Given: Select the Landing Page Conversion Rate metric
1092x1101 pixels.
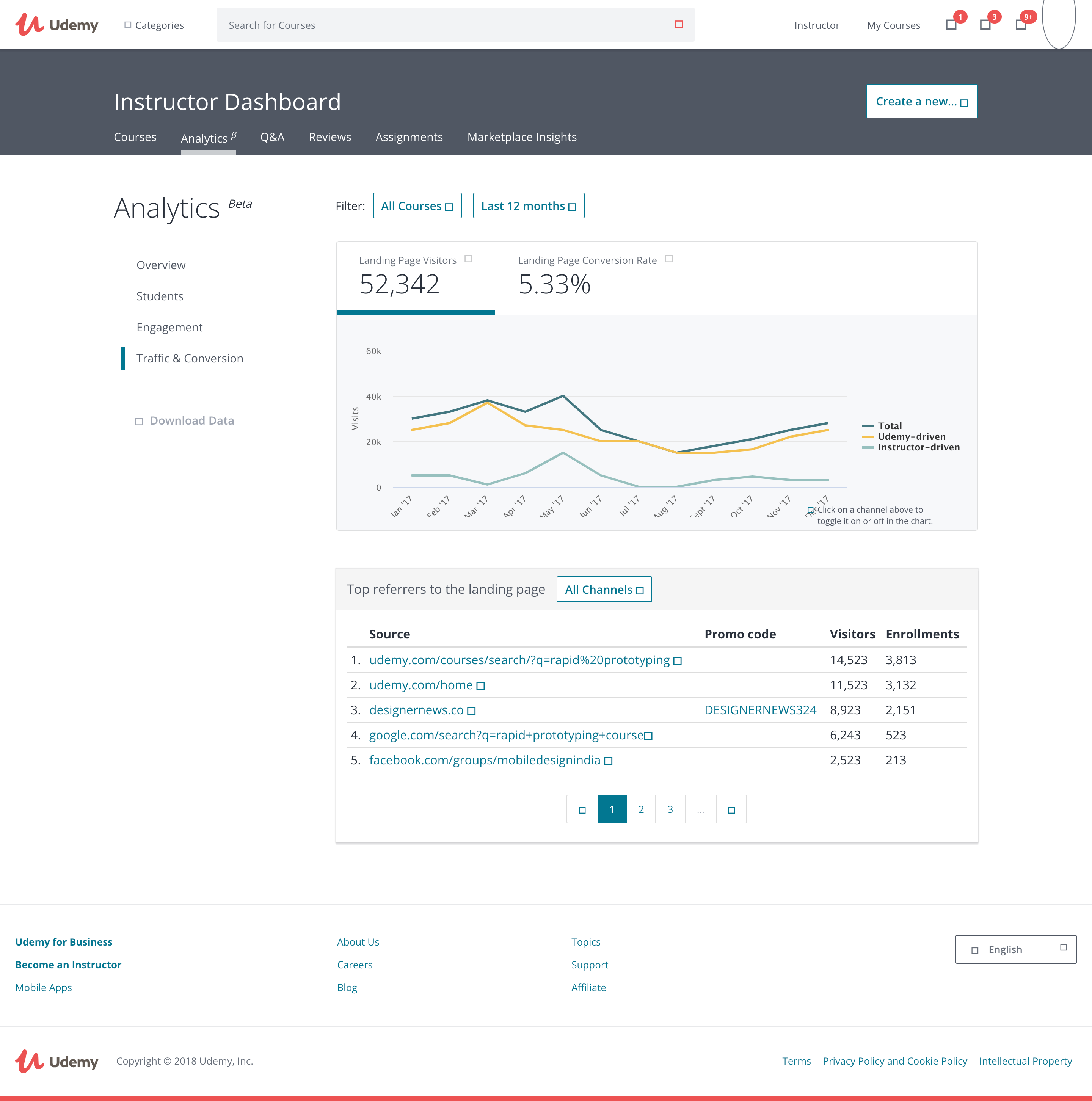Looking at the screenshot, I should 596,278.
